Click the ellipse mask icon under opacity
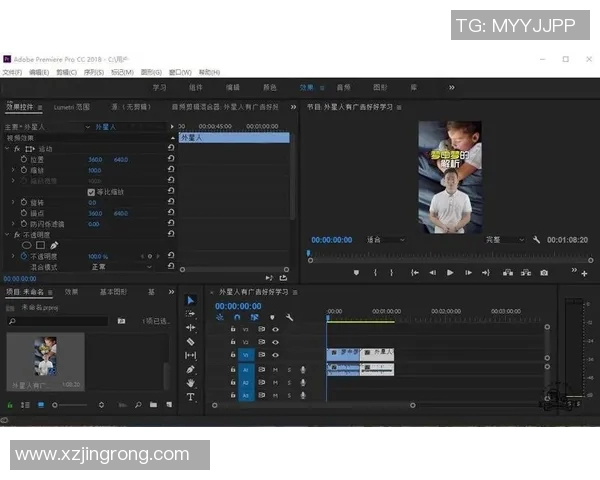The height and width of the screenshot is (480, 600). (27, 245)
